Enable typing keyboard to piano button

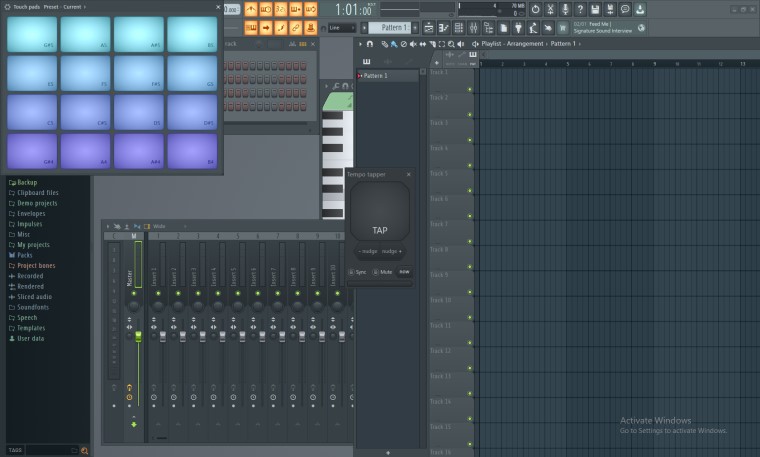point(251,28)
